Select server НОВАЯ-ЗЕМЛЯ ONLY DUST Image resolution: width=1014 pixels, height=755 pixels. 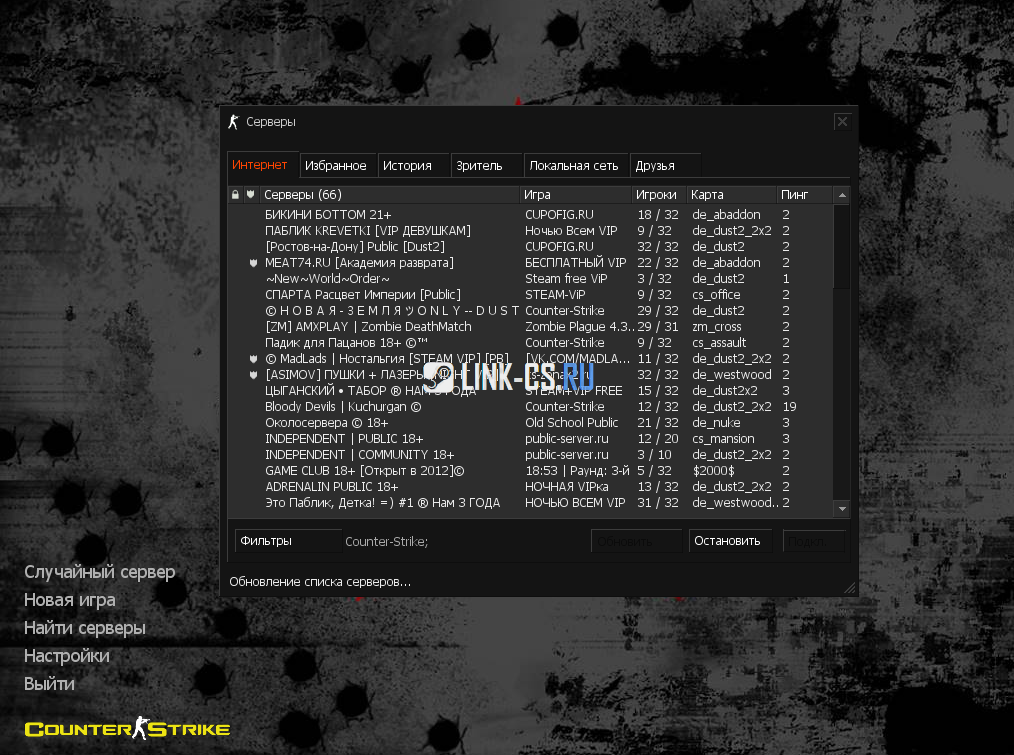[x=530, y=311]
